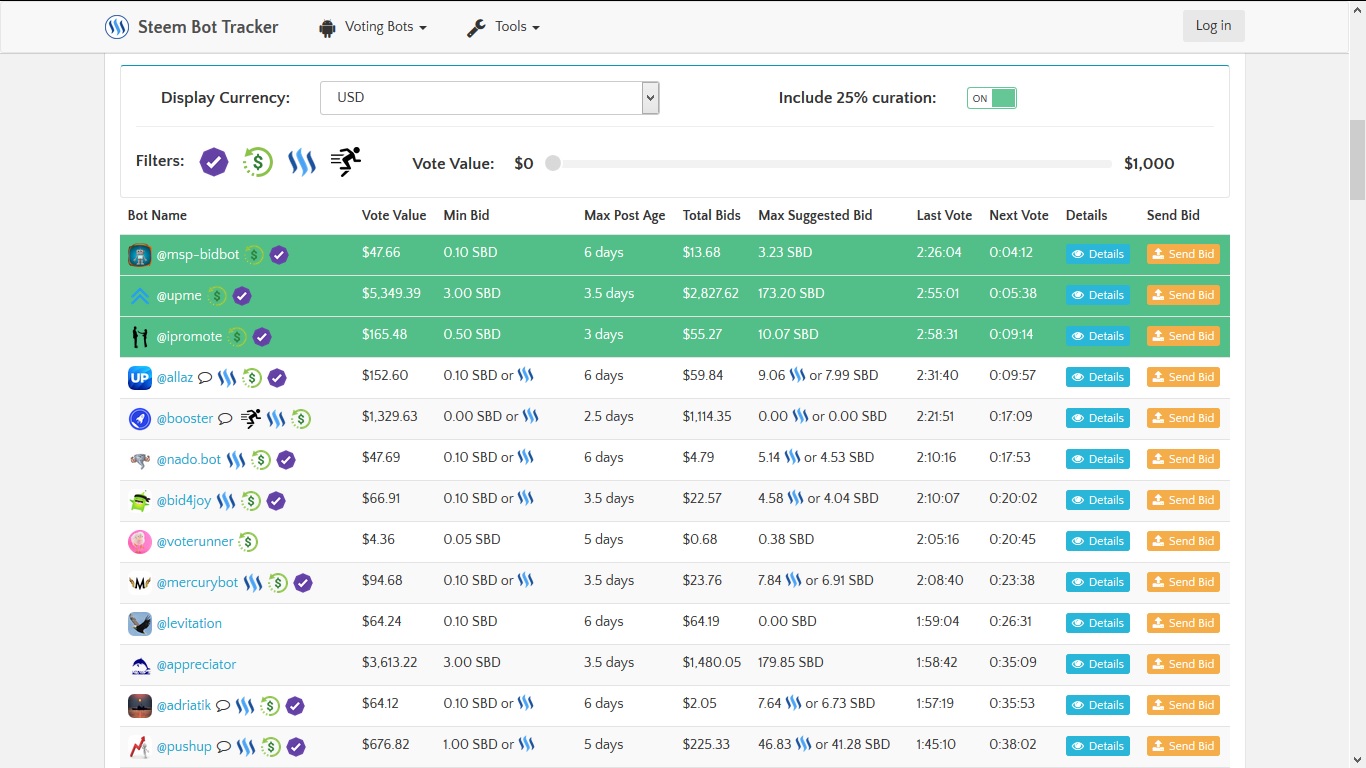Open Details for @booster
The image size is (1366, 768).
coord(1098,418)
